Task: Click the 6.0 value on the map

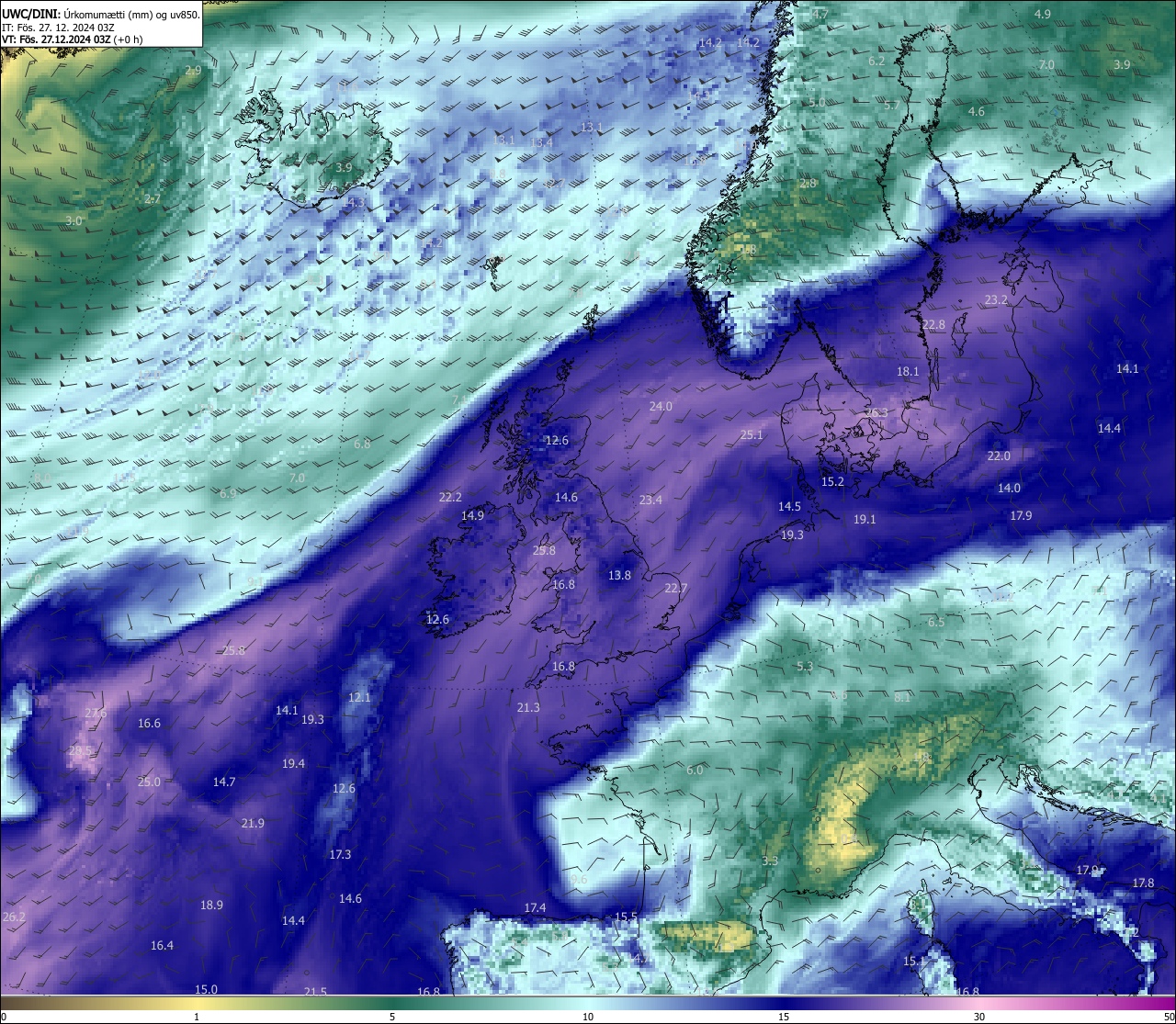Action: click(695, 771)
